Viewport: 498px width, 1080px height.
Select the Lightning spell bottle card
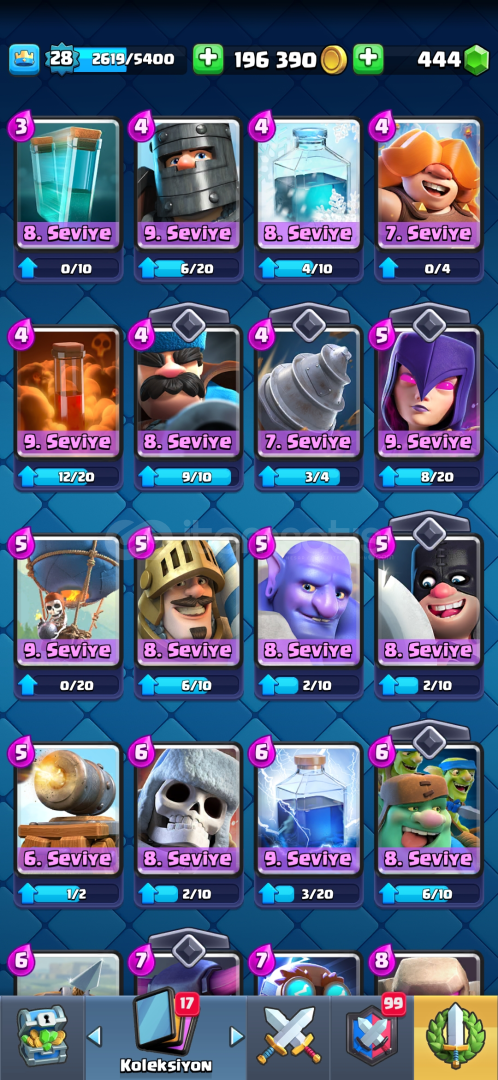point(309,824)
